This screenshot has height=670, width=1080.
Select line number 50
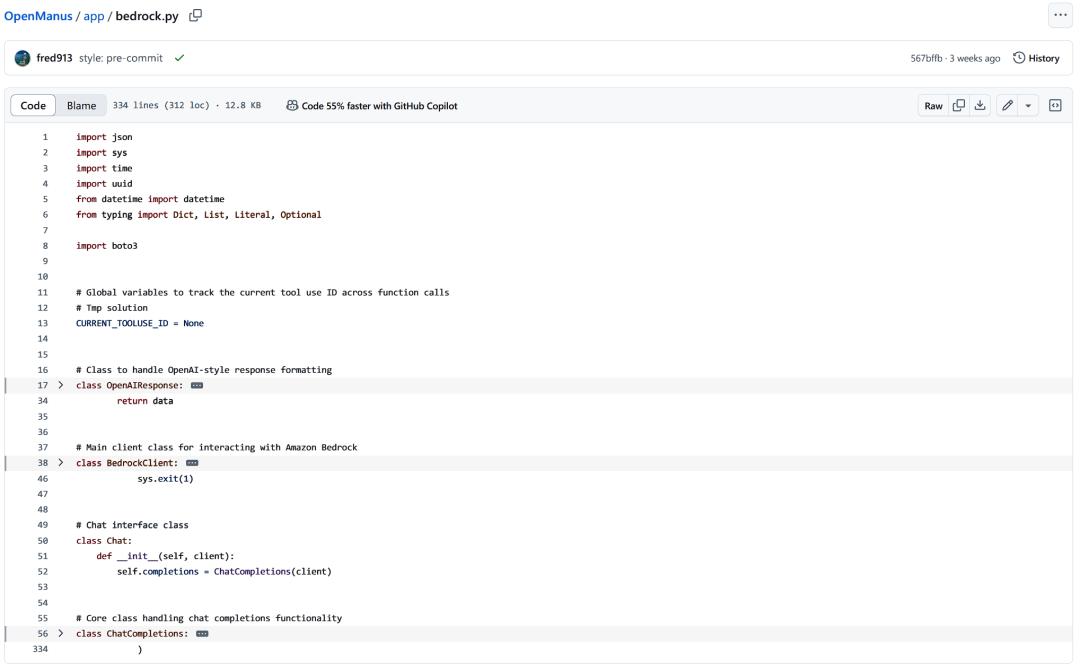pos(43,541)
